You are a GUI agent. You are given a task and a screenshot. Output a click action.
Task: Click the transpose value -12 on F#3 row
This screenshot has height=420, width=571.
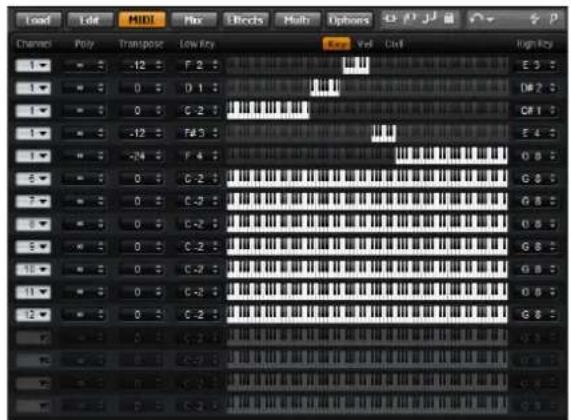pyautogui.click(x=138, y=133)
